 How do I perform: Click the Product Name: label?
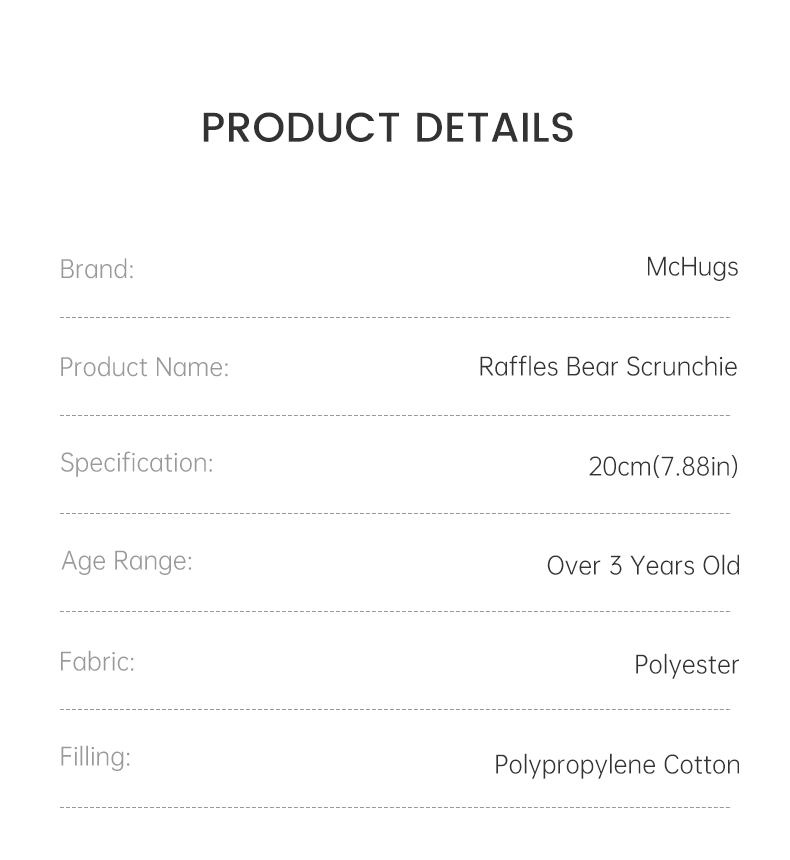tap(144, 367)
